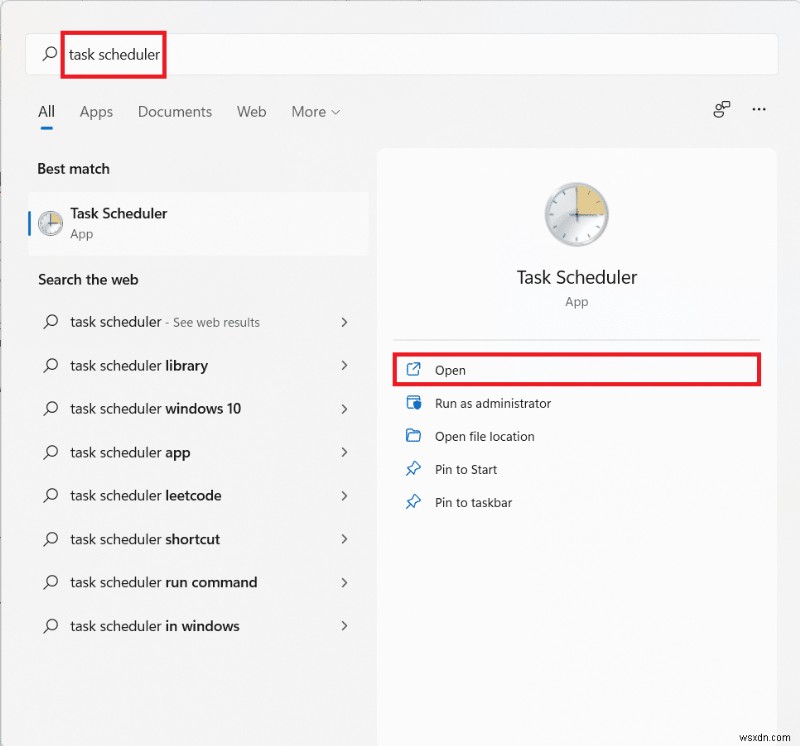The height and width of the screenshot is (746, 800).
Task: Expand the 'task scheduler library' suggestion chevron
Action: point(344,366)
